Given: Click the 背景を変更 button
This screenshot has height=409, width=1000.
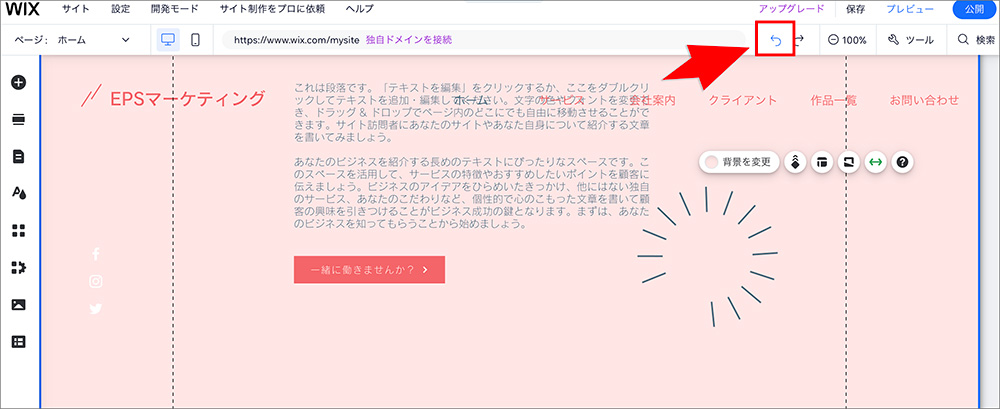Looking at the screenshot, I should pos(739,162).
